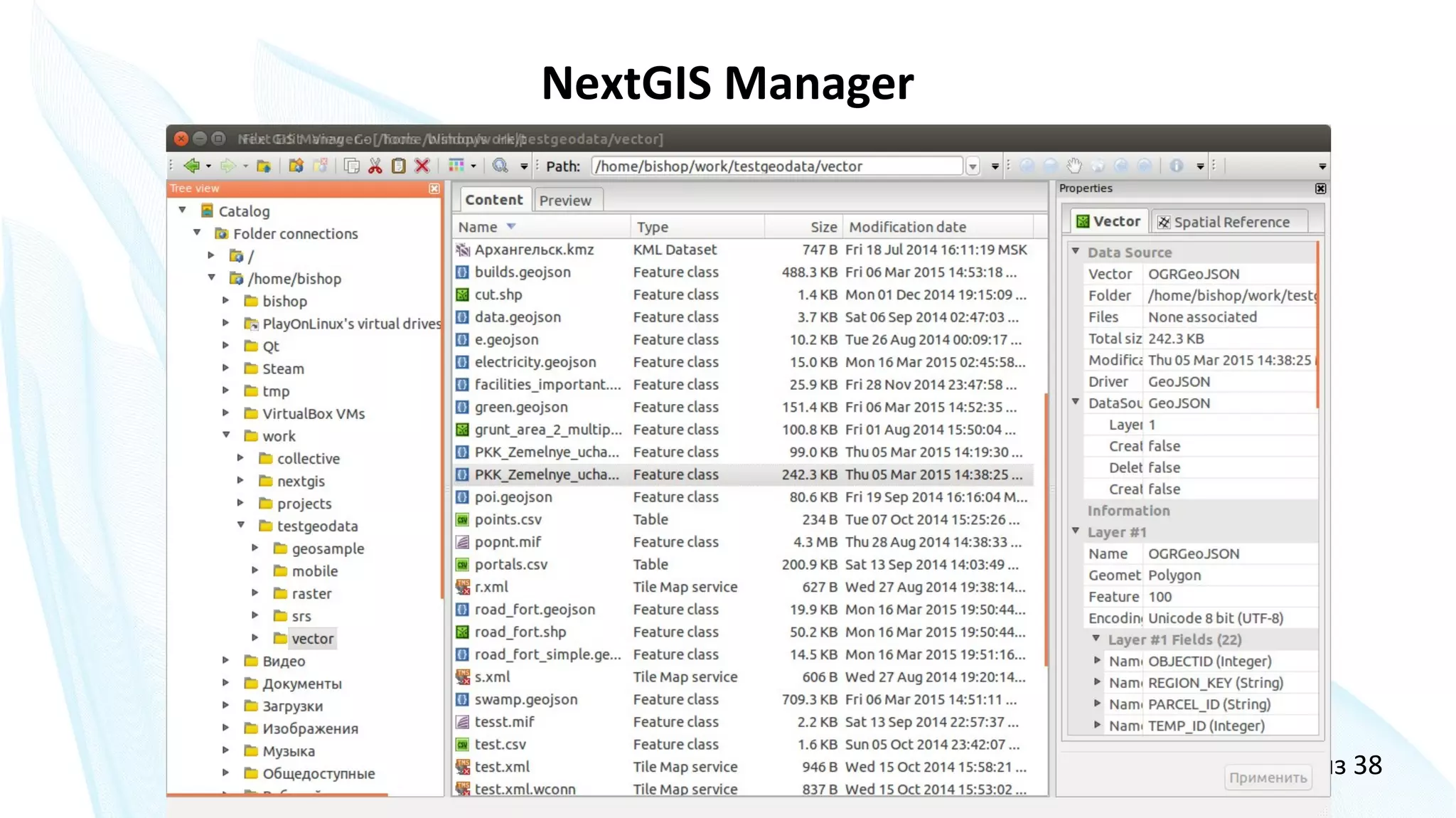Collapse the Catalog tree node

click(183, 210)
